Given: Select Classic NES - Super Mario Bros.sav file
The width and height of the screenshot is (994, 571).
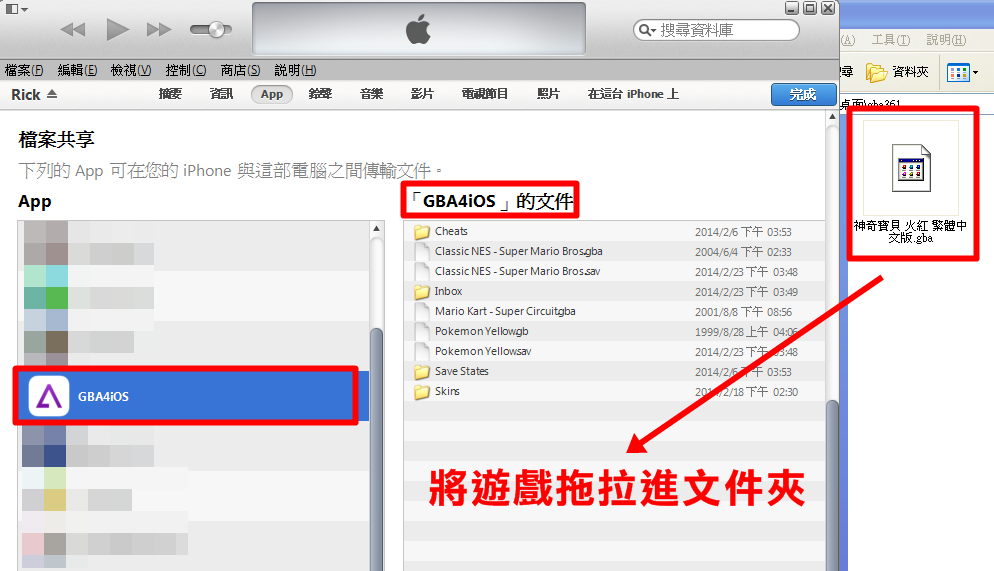Looking at the screenshot, I should pyautogui.click(x=614, y=271).
